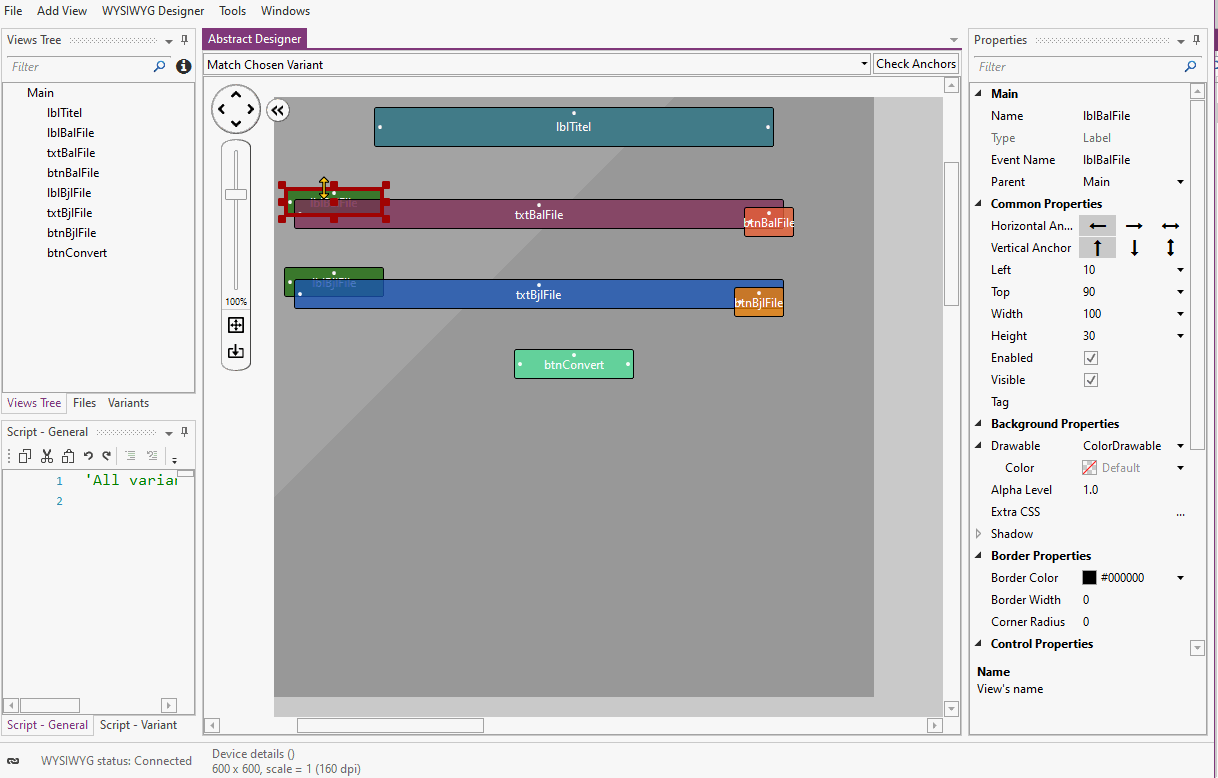Click the zoom slider handle

tap(236, 194)
